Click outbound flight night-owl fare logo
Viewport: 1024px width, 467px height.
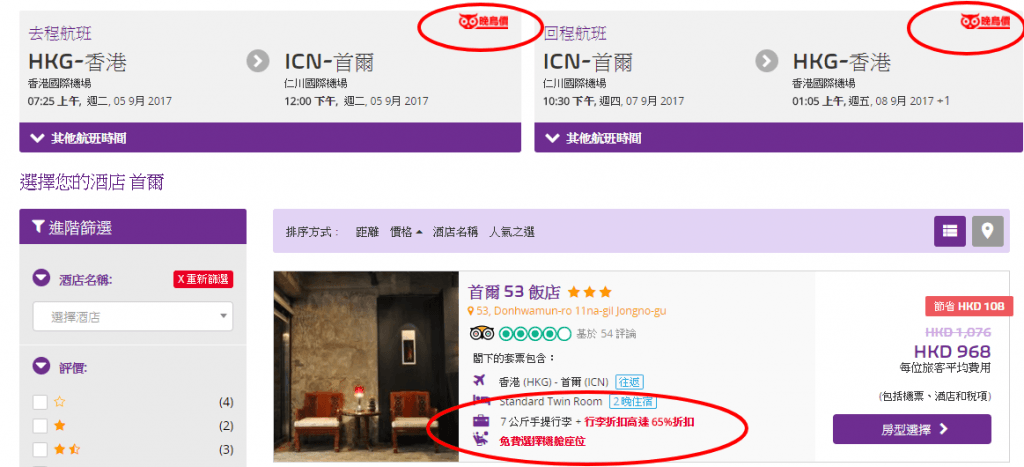tap(483, 22)
